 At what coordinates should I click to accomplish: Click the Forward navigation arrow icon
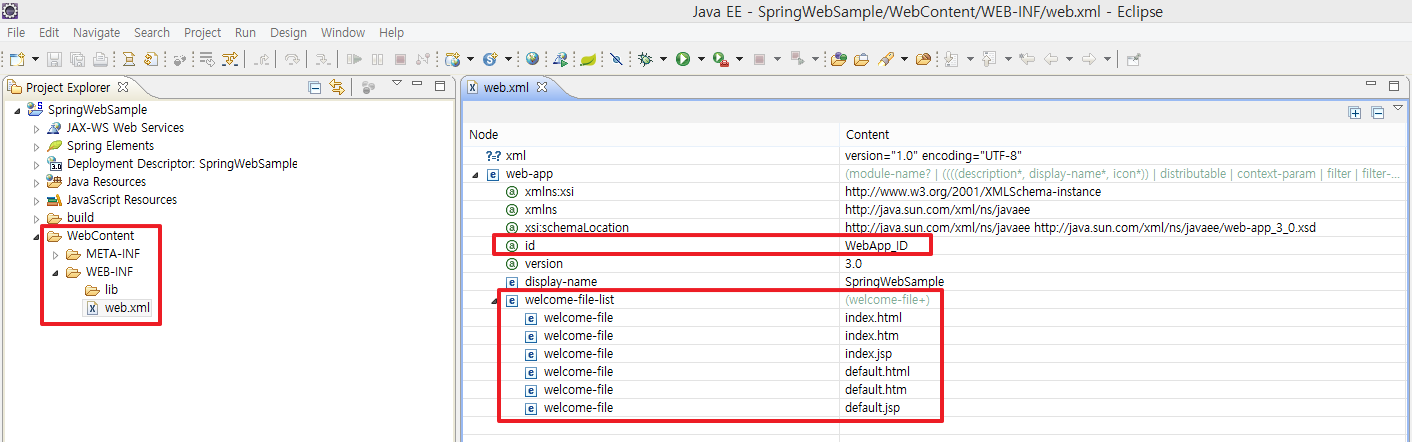1088,59
